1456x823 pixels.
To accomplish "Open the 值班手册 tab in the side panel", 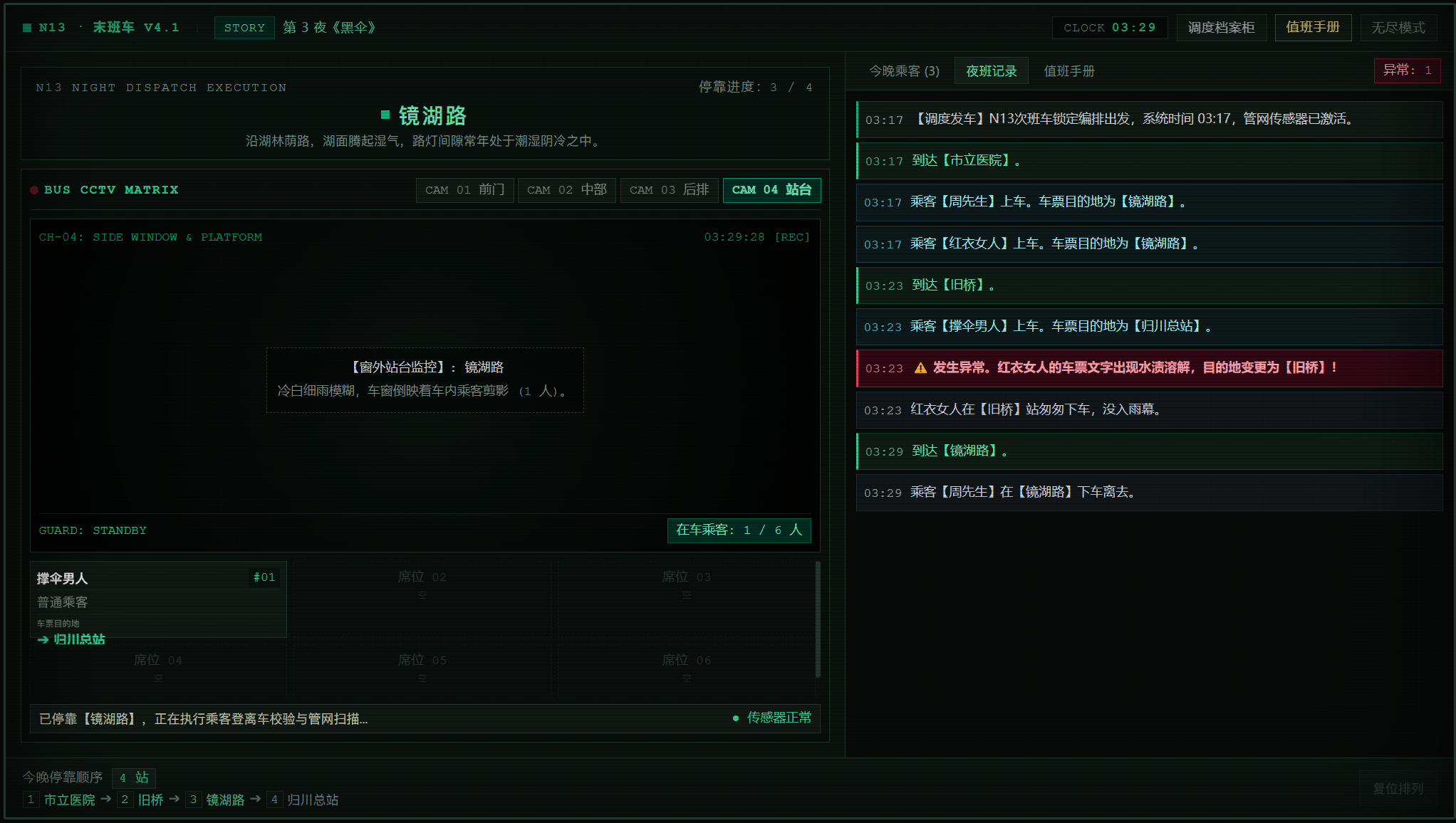I will (x=1068, y=71).
